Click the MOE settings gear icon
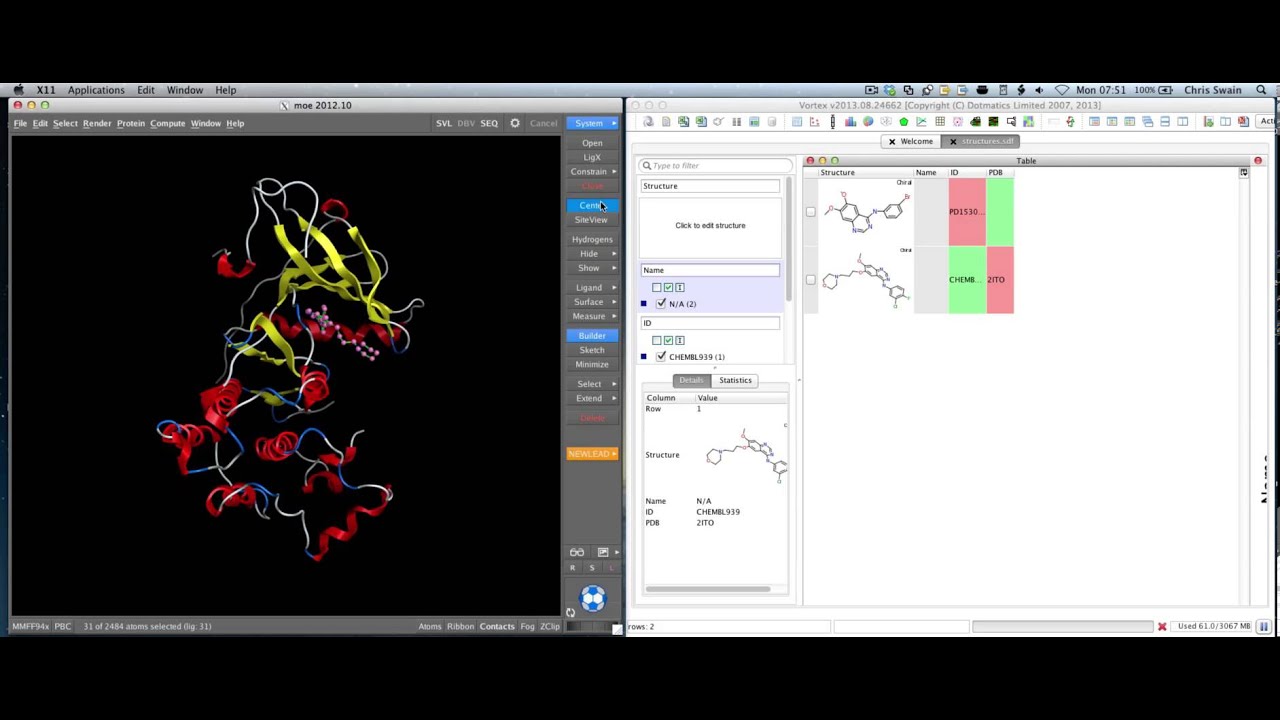The height and width of the screenshot is (720, 1280). (515, 123)
